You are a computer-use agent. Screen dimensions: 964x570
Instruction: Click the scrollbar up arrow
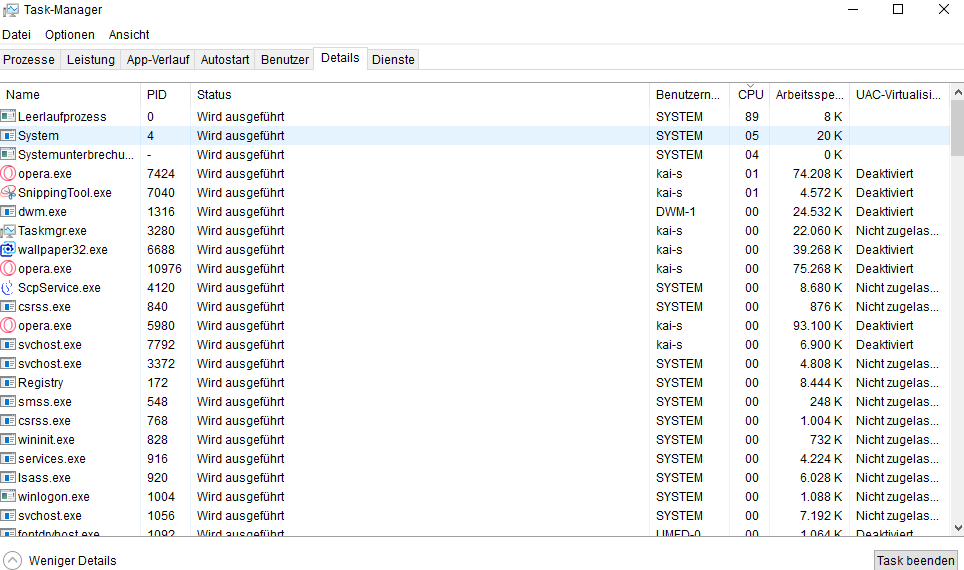[957, 92]
